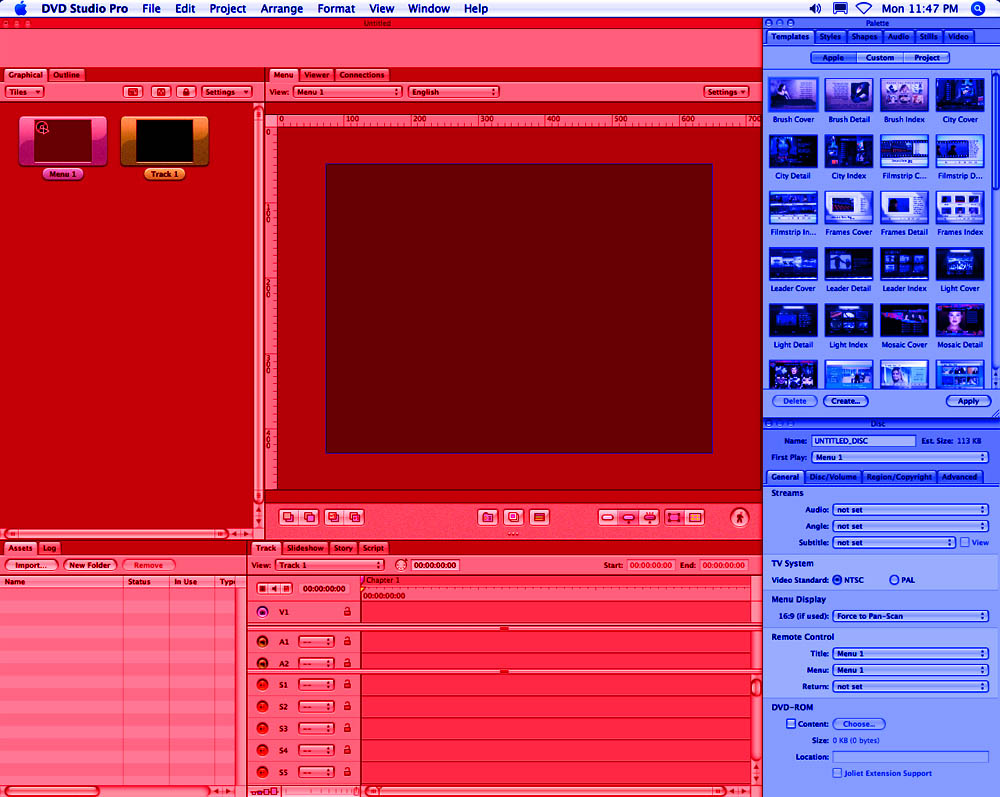Show the normal button state icon
Image resolution: width=1000 pixels, height=797 pixels.
click(608, 517)
